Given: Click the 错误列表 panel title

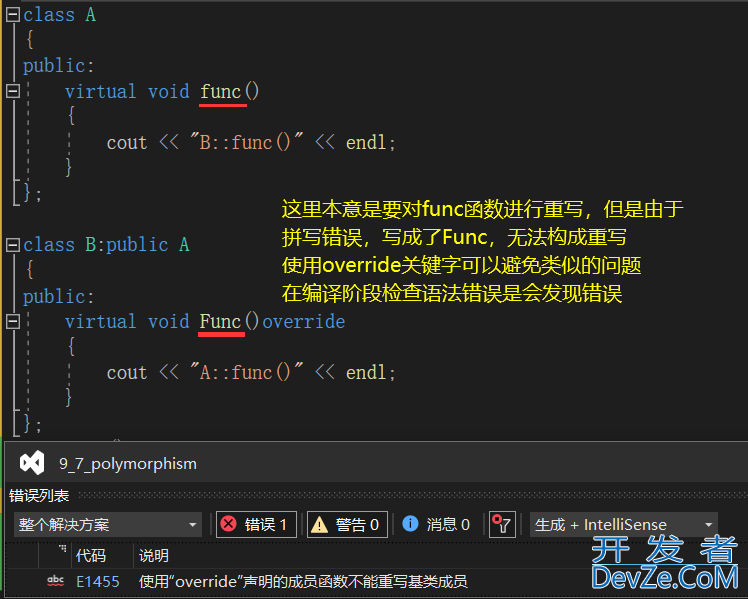Looking at the screenshot, I should 39,496.
